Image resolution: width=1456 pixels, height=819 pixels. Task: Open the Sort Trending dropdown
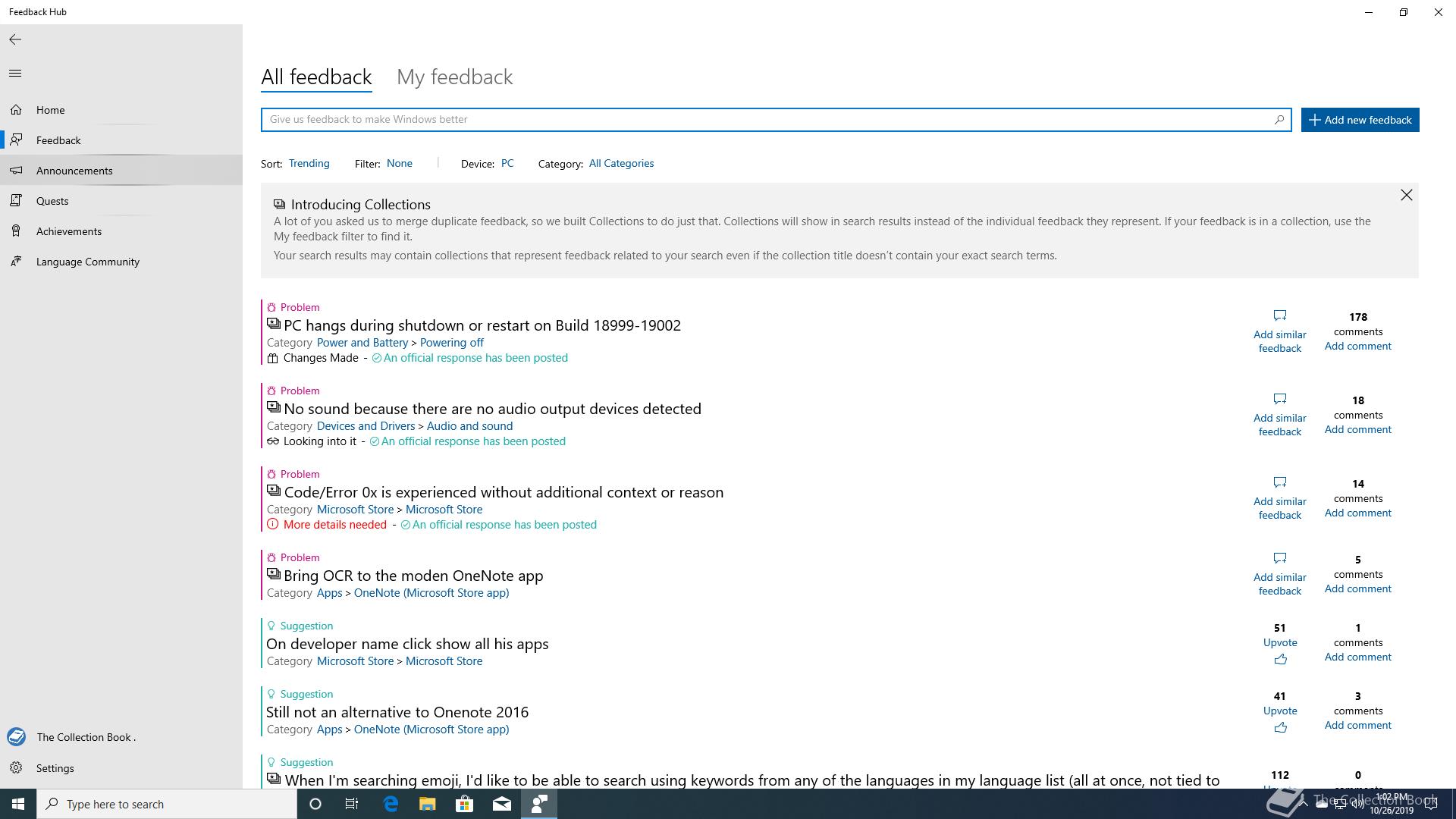309,163
